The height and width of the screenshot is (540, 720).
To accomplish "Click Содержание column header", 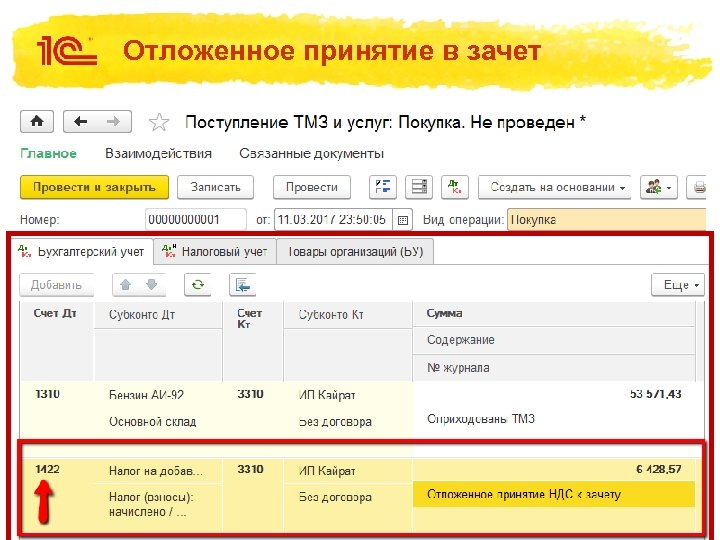I will (x=554, y=340).
